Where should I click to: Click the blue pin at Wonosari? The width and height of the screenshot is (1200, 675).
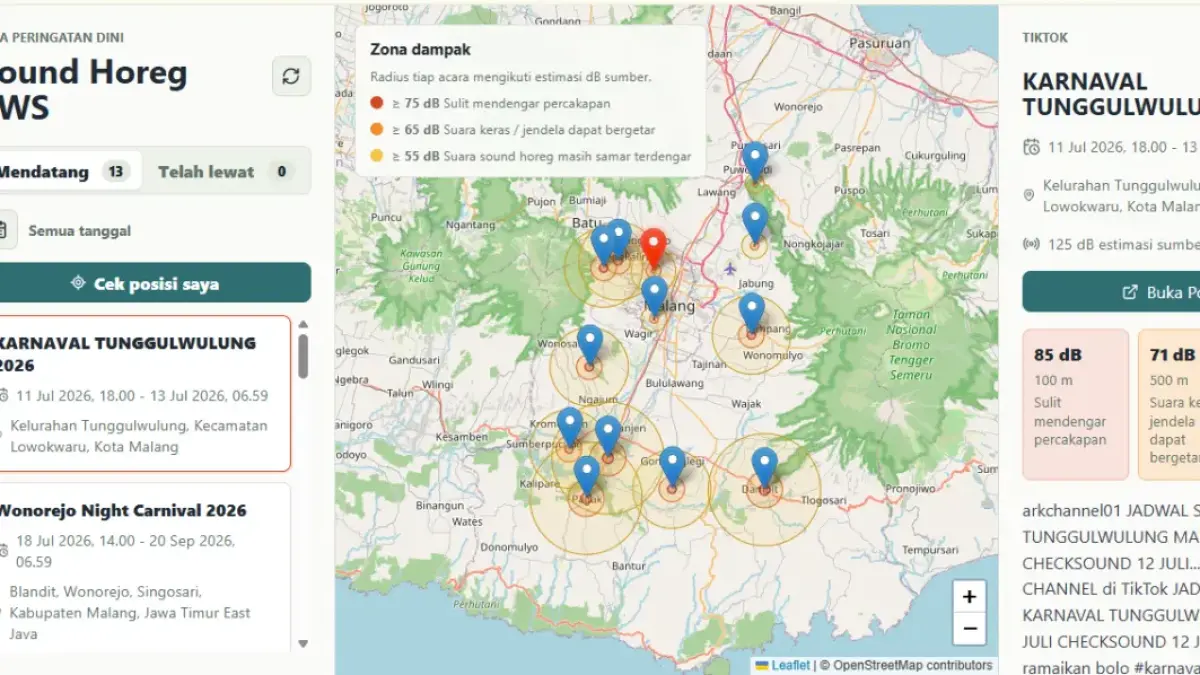tap(590, 344)
